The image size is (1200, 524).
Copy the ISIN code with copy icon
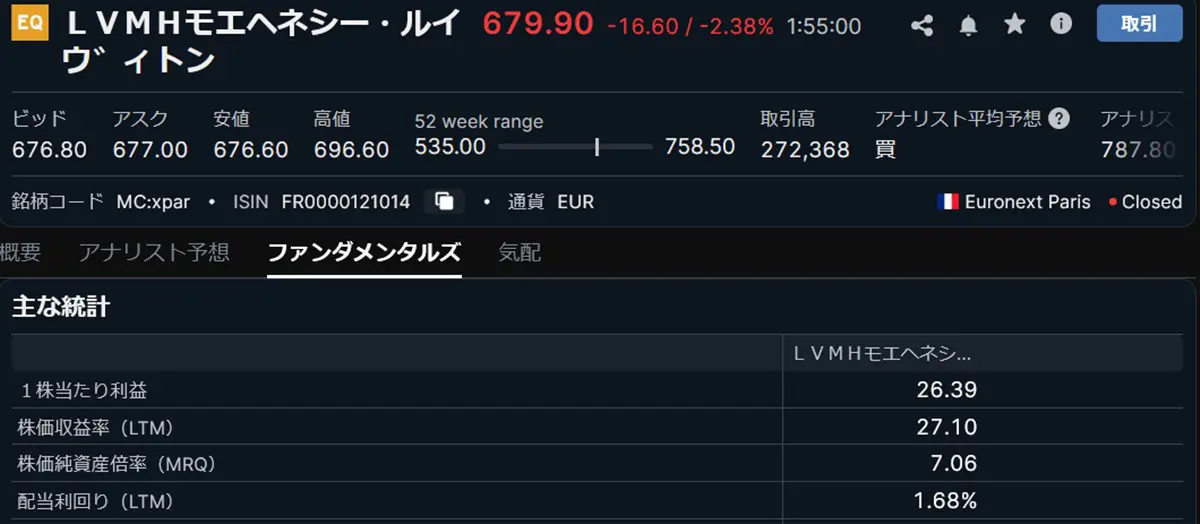(x=444, y=202)
